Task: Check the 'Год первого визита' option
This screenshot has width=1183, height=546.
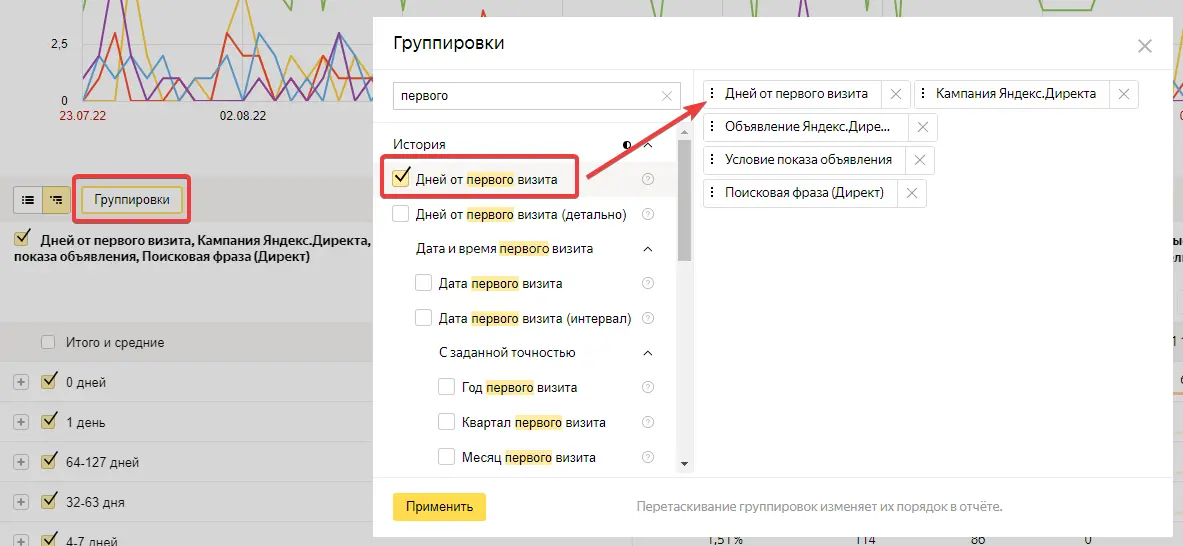Action: tap(447, 387)
